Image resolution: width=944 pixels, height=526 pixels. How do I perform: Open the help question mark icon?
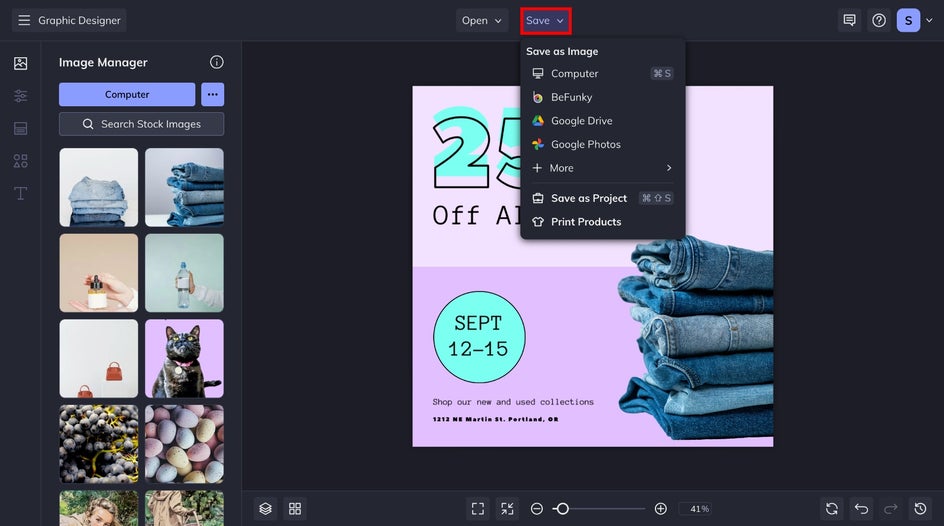[879, 20]
